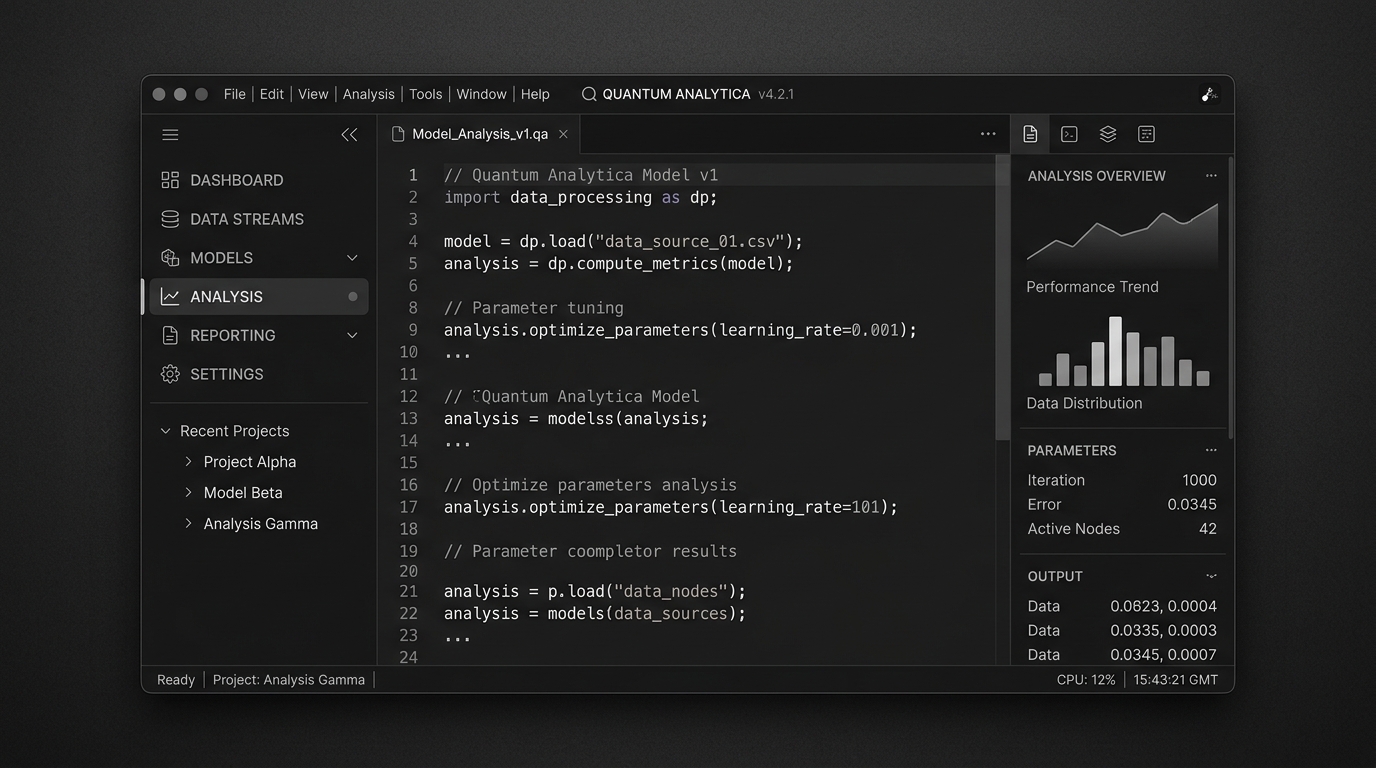
Task: Select the Model_Analysis_v1.qa tab
Action: pyautogui.click(x=479, y=134)
